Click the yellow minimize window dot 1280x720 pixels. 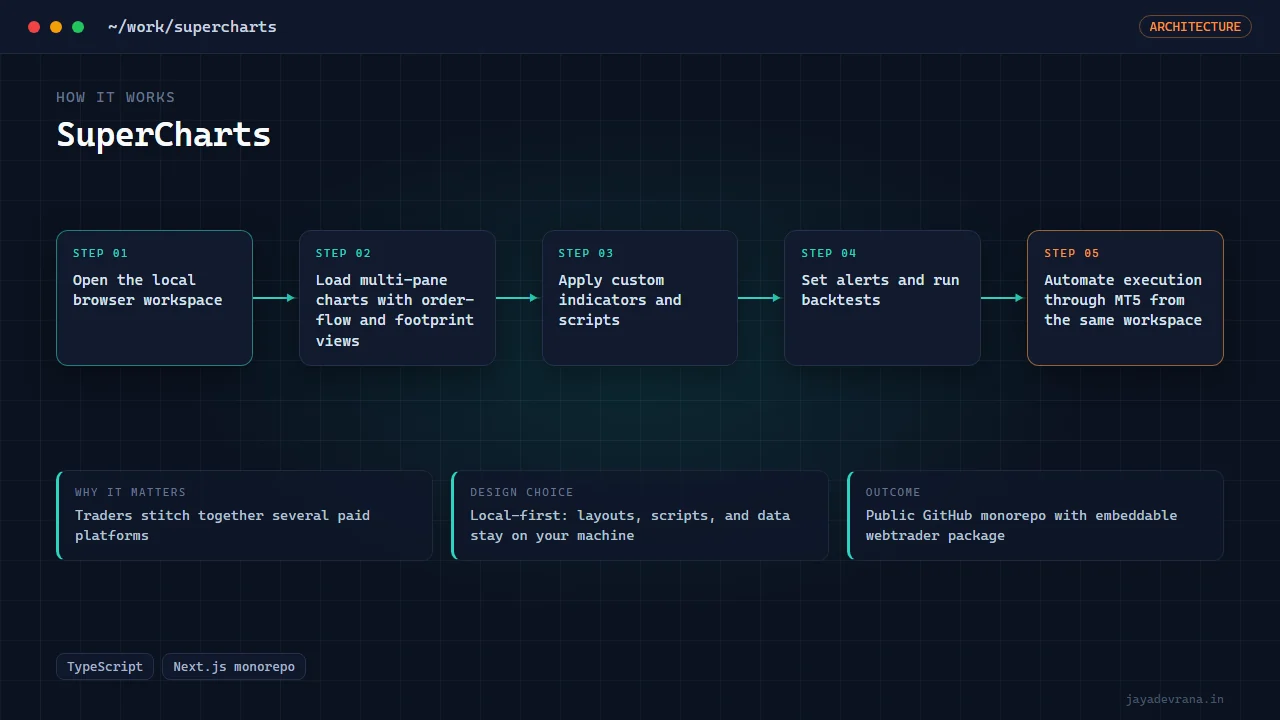point(56,27)
